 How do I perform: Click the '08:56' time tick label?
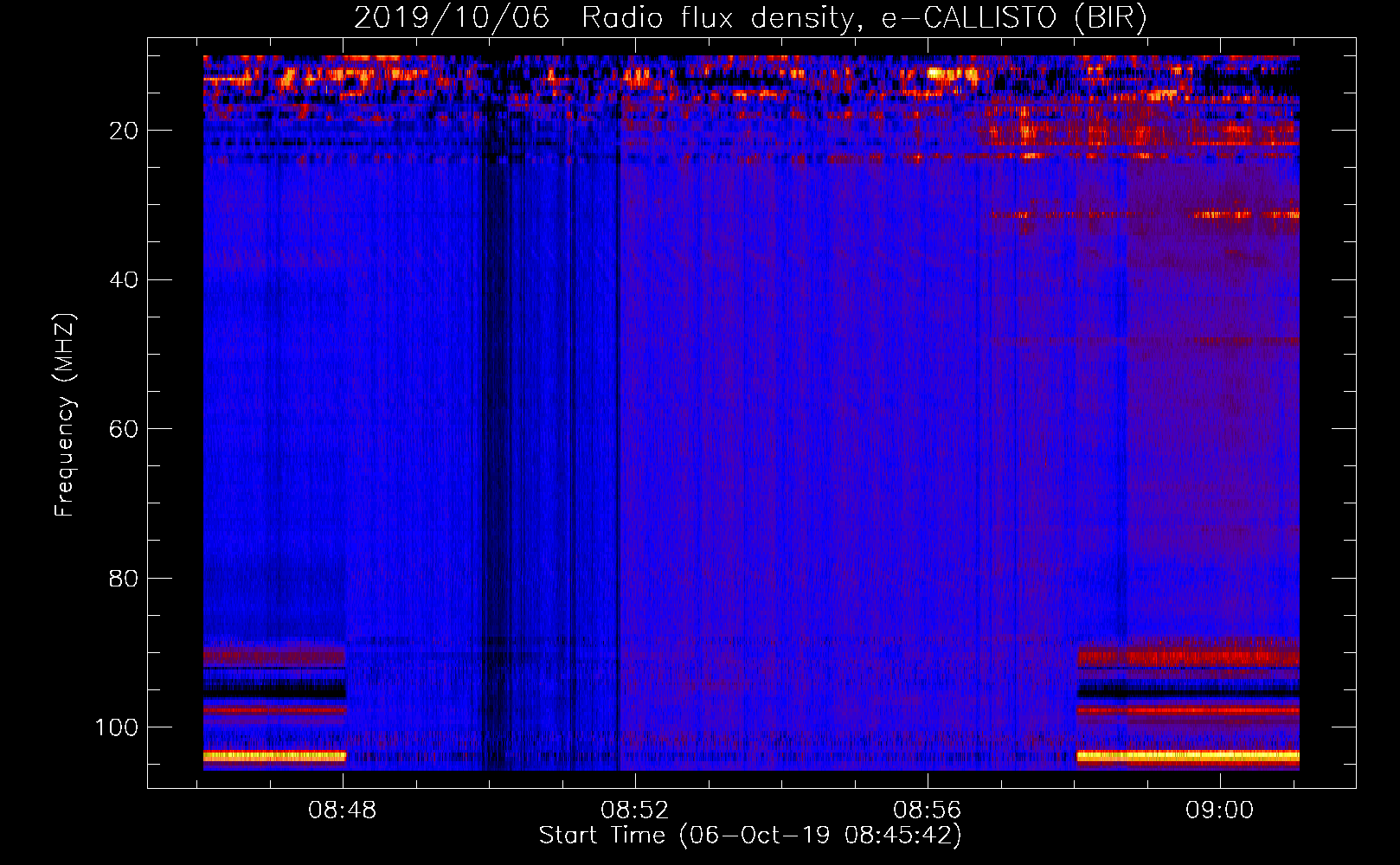[928, 811]
